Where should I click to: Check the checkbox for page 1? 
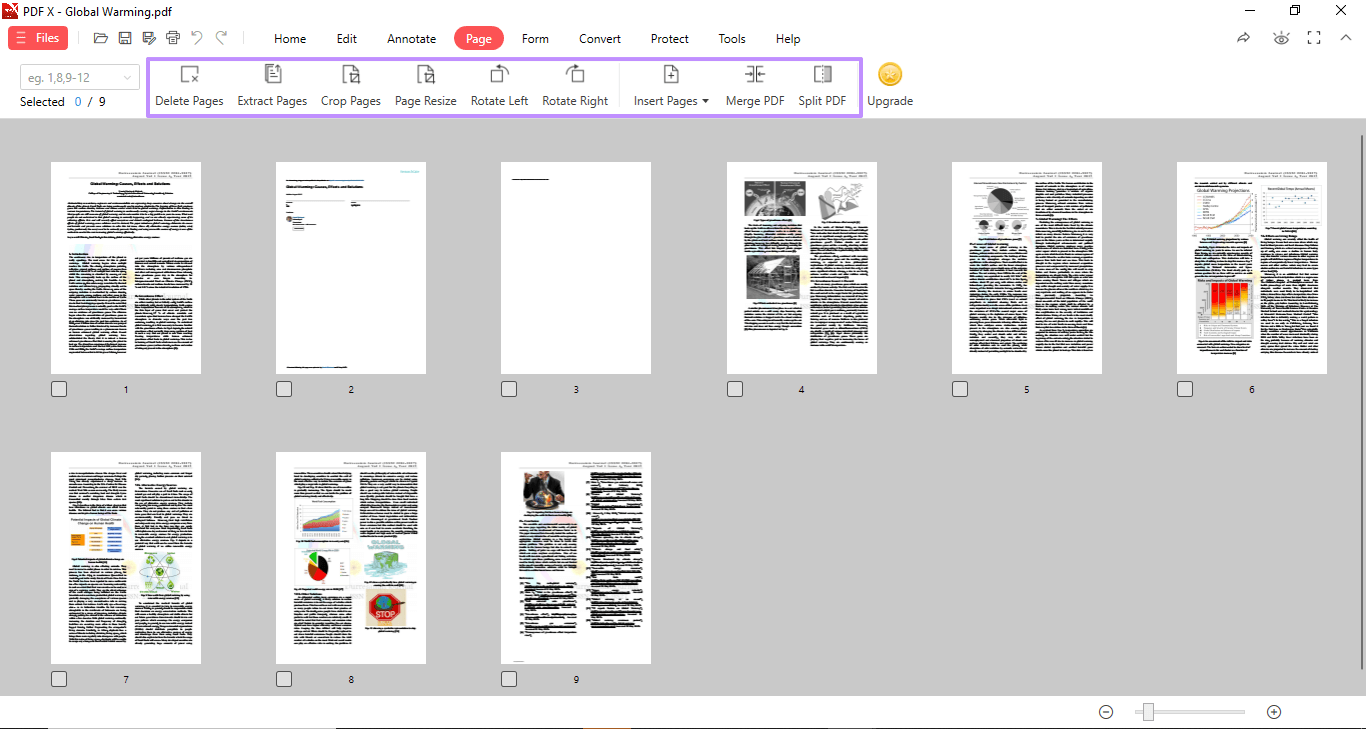coord(58,388)
